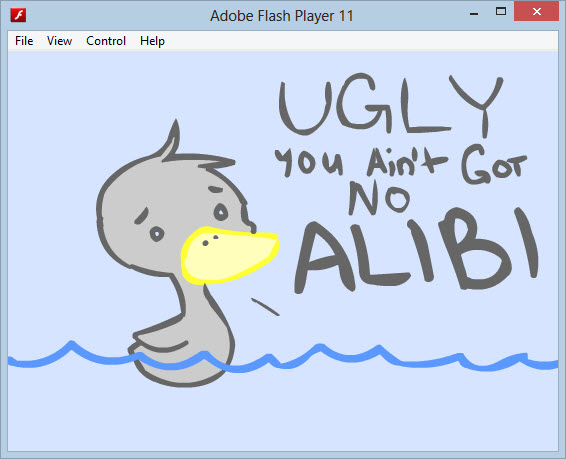Click the window title Adobe Flash Player 11
The image size is (566, 459).
click(x=282, y=16)
